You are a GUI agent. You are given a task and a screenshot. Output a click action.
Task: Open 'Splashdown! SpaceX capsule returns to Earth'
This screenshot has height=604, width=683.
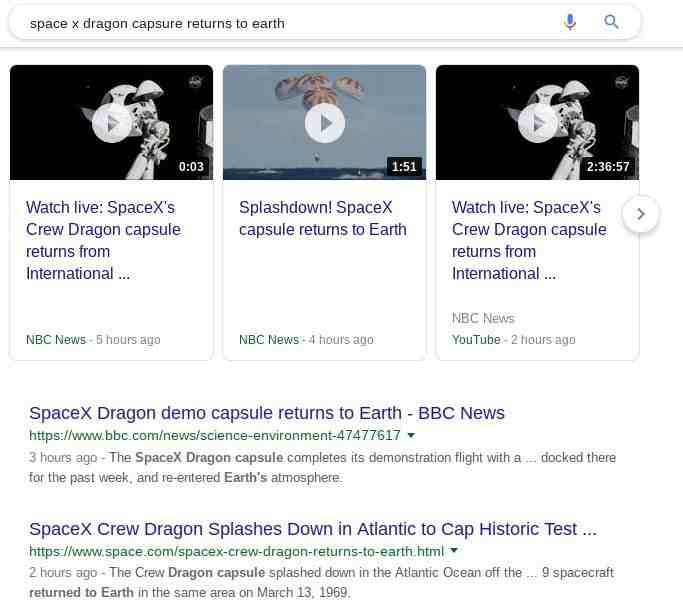click(x=323, y=218)
